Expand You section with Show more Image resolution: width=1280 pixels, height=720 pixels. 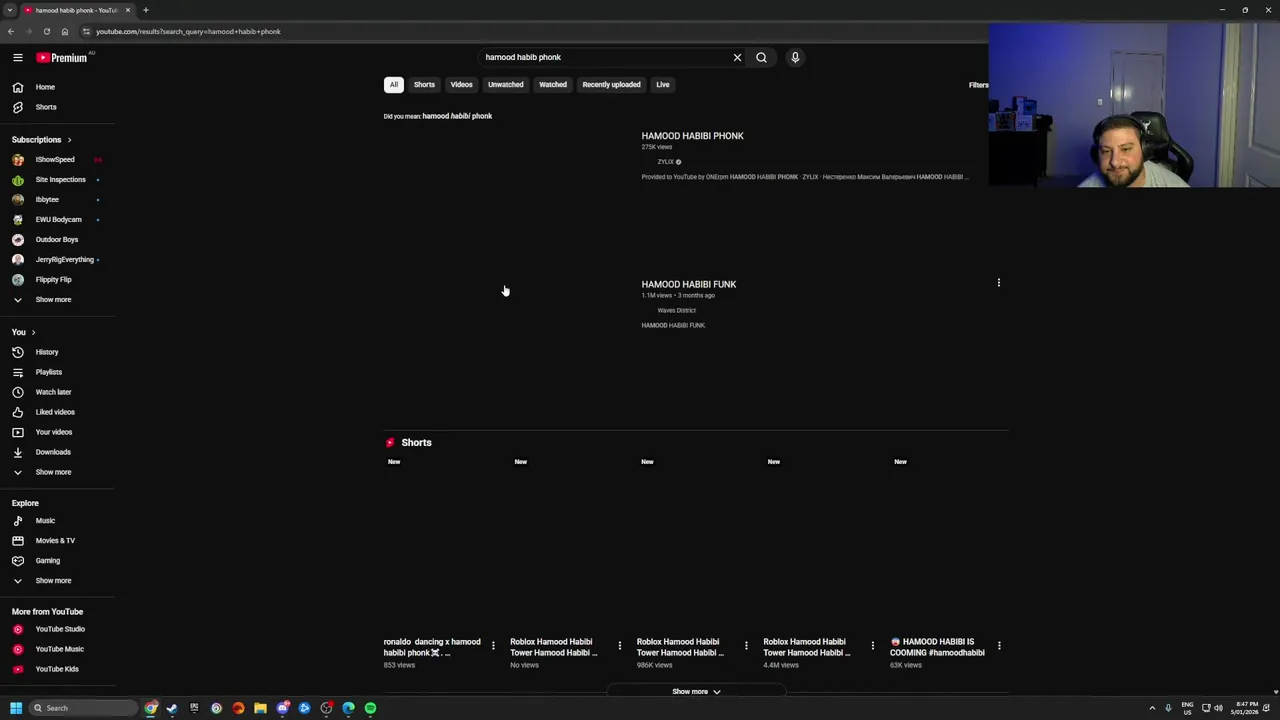(57, 472)
